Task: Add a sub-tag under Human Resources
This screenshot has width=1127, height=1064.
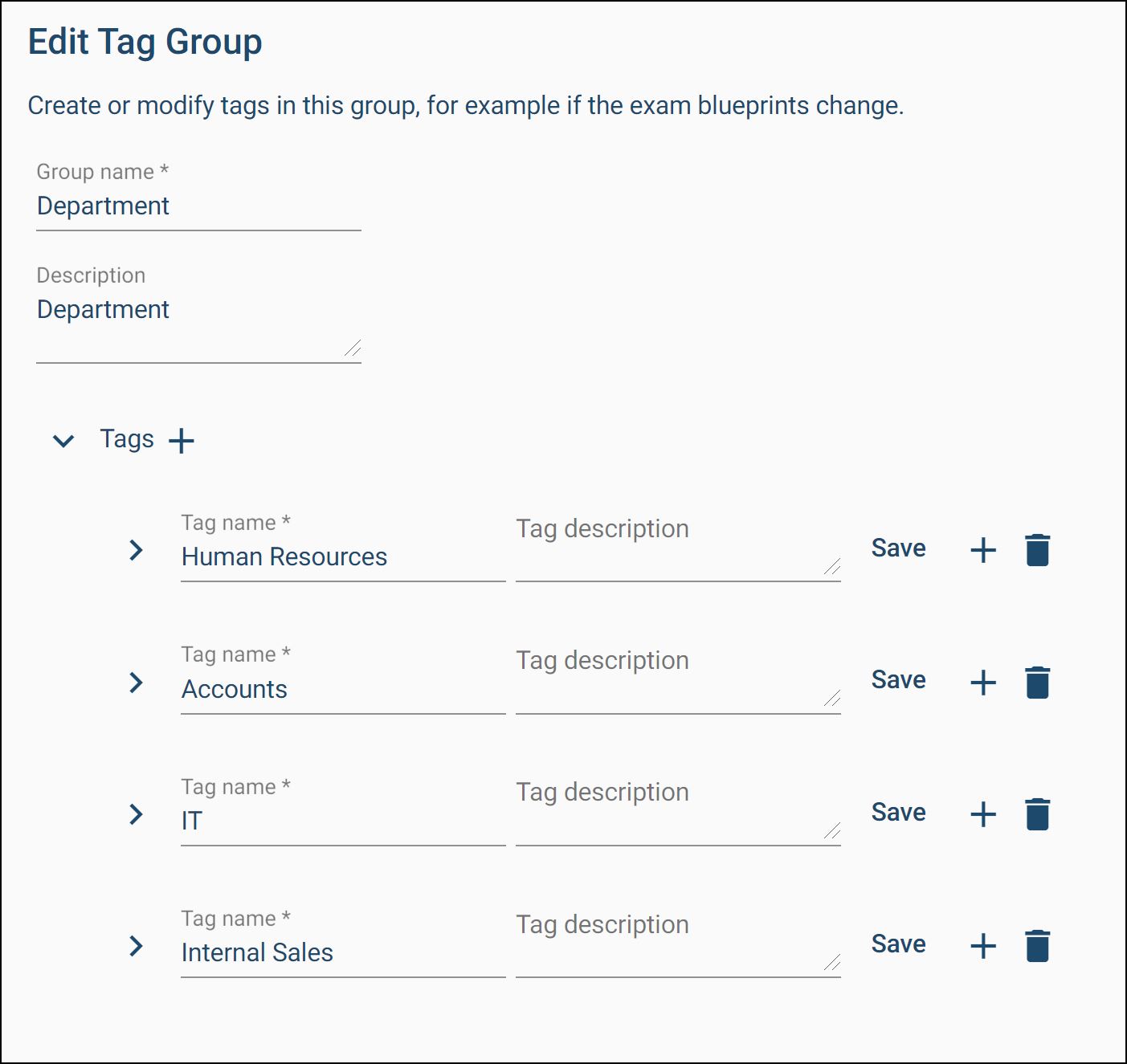Action: (983, 550)
